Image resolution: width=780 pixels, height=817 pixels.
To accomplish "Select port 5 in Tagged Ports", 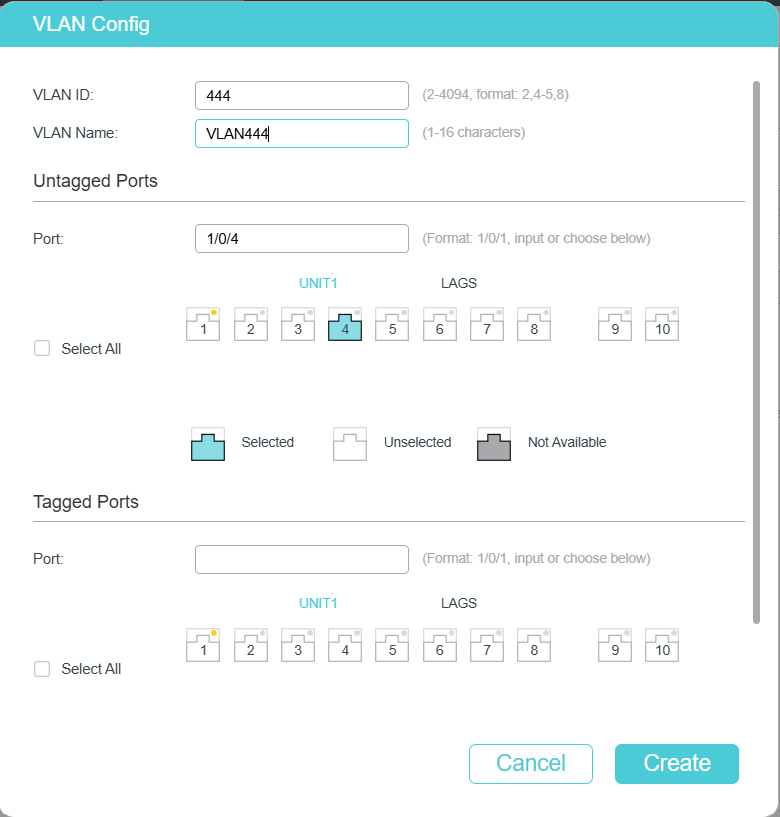I will click(392, 645).
